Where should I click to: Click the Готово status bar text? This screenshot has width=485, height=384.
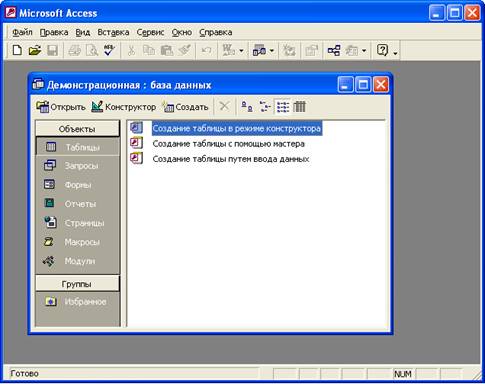tap(24, 373)
